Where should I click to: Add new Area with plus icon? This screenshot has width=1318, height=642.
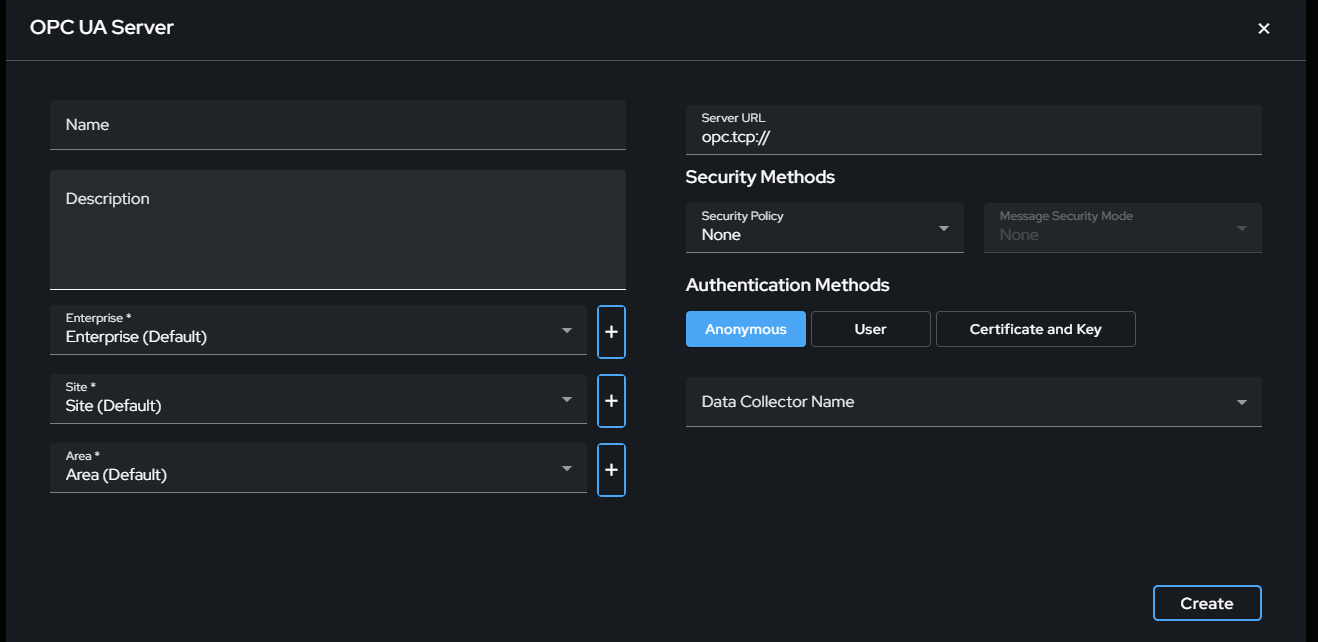tap(611, 470)
